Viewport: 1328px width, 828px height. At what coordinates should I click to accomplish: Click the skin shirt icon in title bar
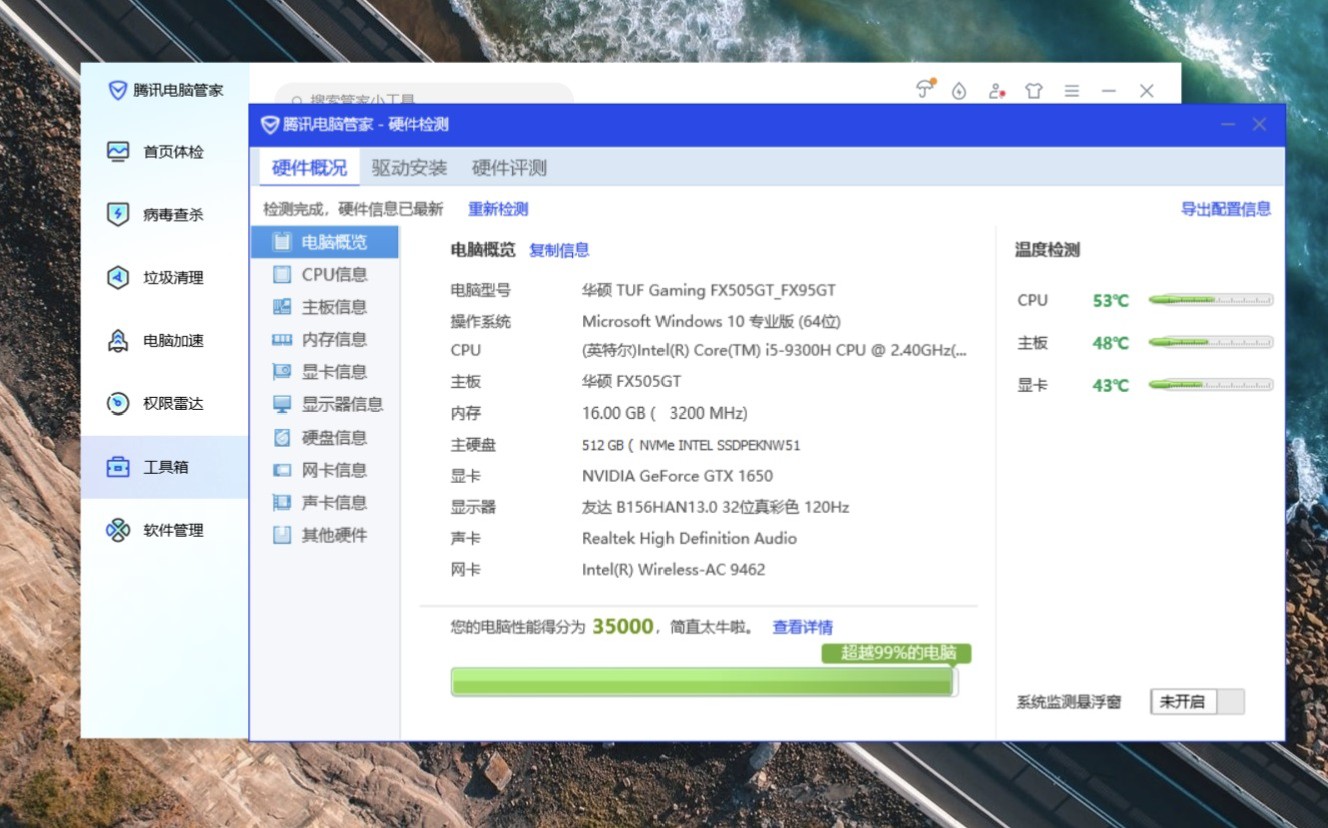click(x=1034, y=91)
